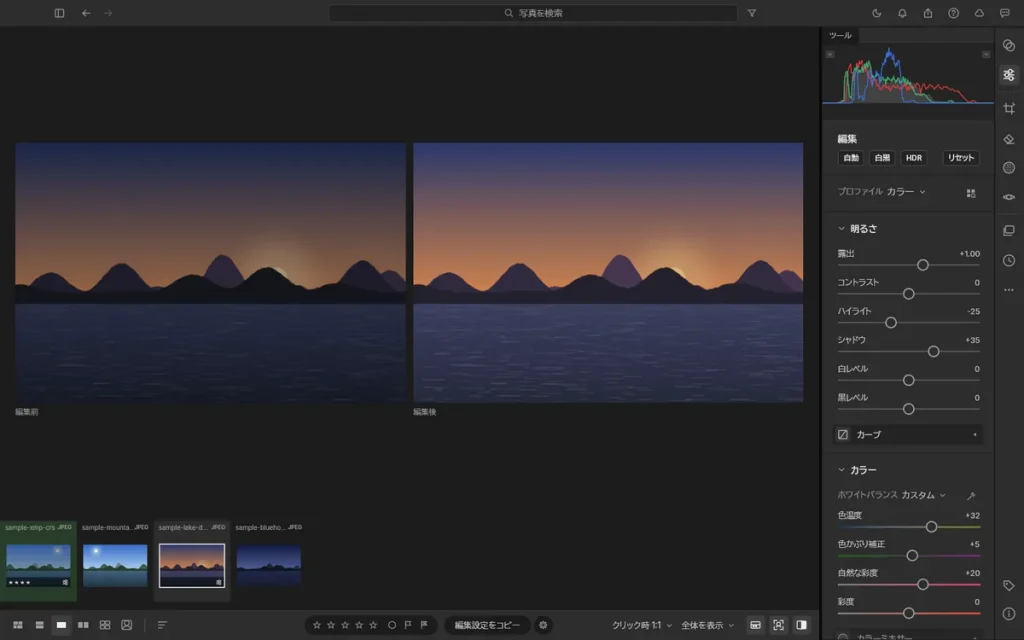Open the three-dots more options
Screen dimensions: 1024x640
(1008, 290)
